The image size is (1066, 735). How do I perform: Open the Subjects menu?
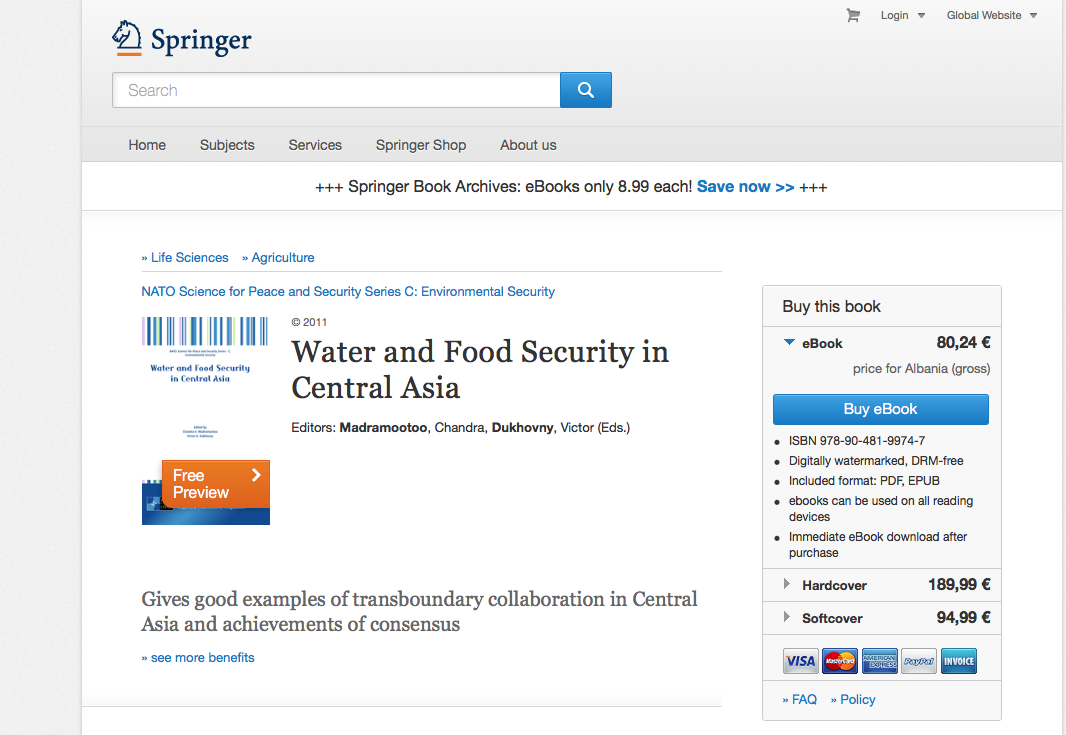(x=227, y=145)
